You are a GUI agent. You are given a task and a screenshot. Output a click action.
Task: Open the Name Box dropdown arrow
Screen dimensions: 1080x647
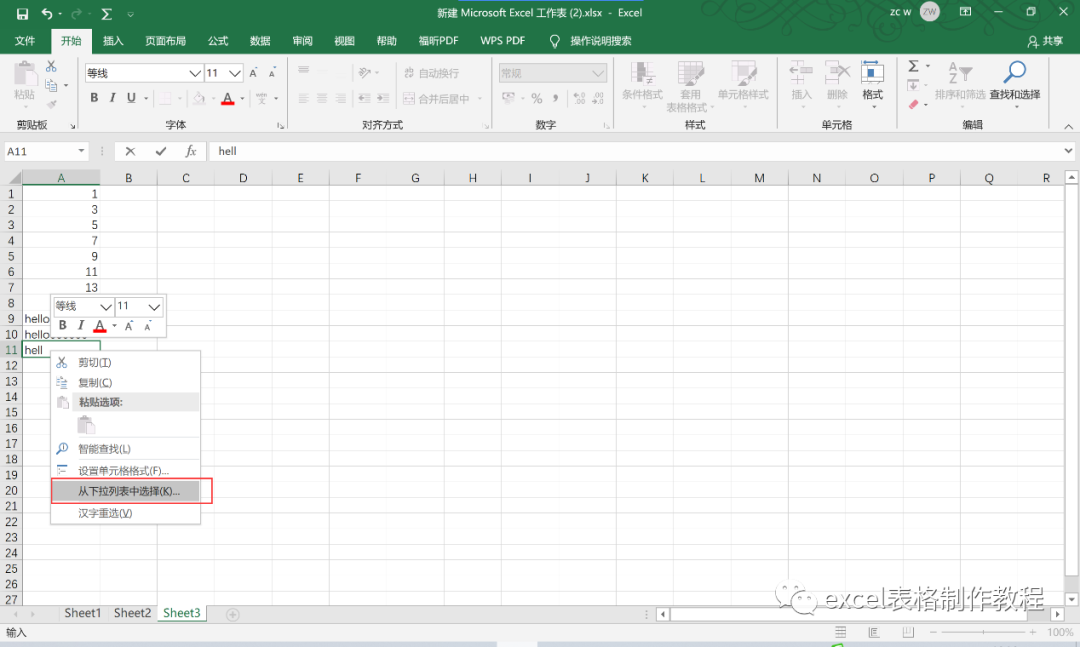(x=81, y=151)
